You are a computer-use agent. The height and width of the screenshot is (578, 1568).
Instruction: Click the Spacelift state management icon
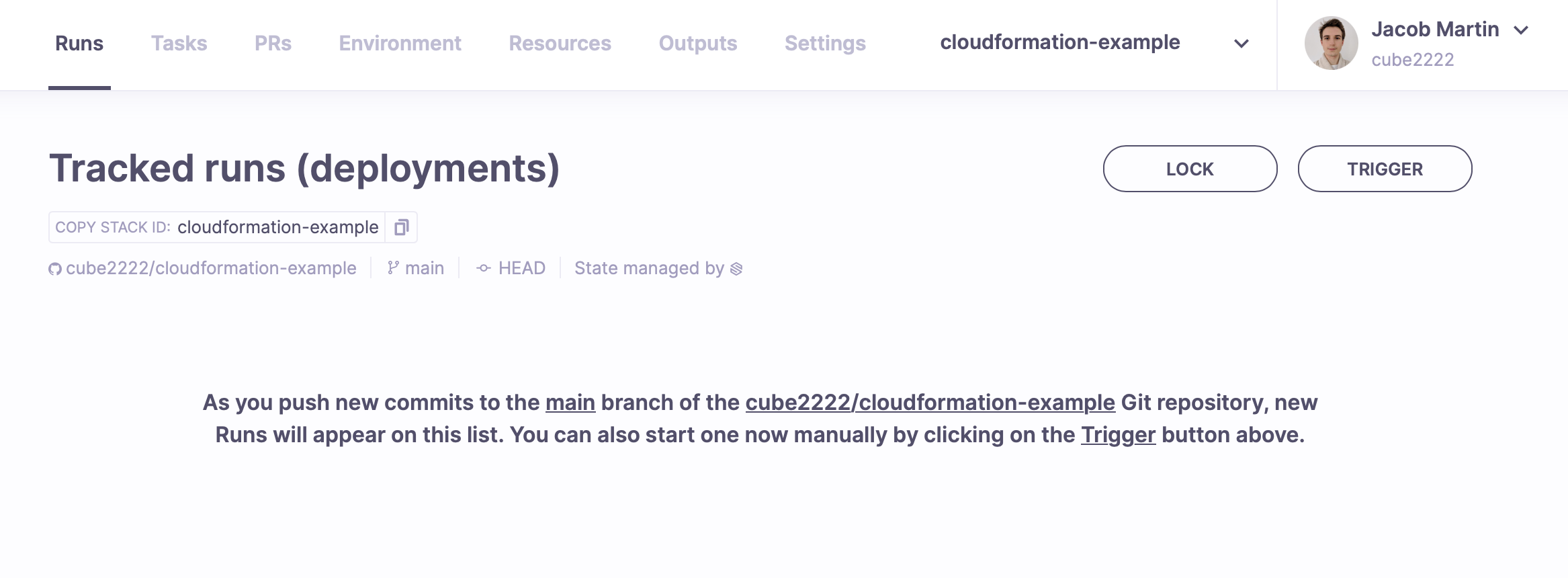[736, 269]
